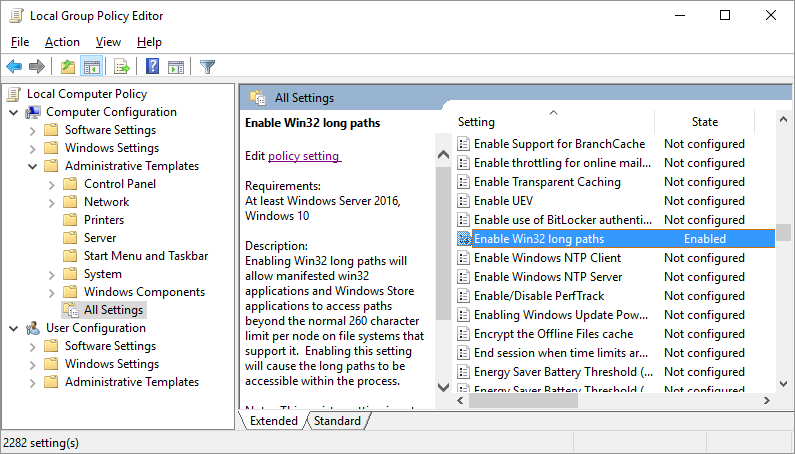This screenshot has width=795, height=454.
Task: Click the Back arrow toolbar icon
Action: (14, 67)
